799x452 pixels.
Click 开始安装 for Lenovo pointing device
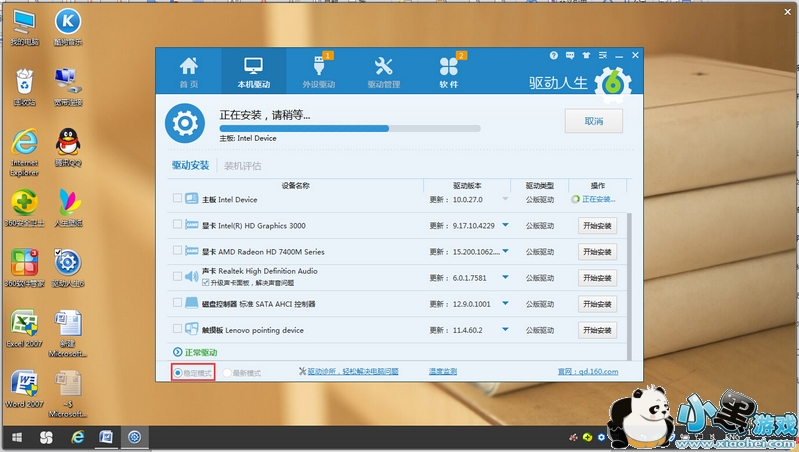597,329
